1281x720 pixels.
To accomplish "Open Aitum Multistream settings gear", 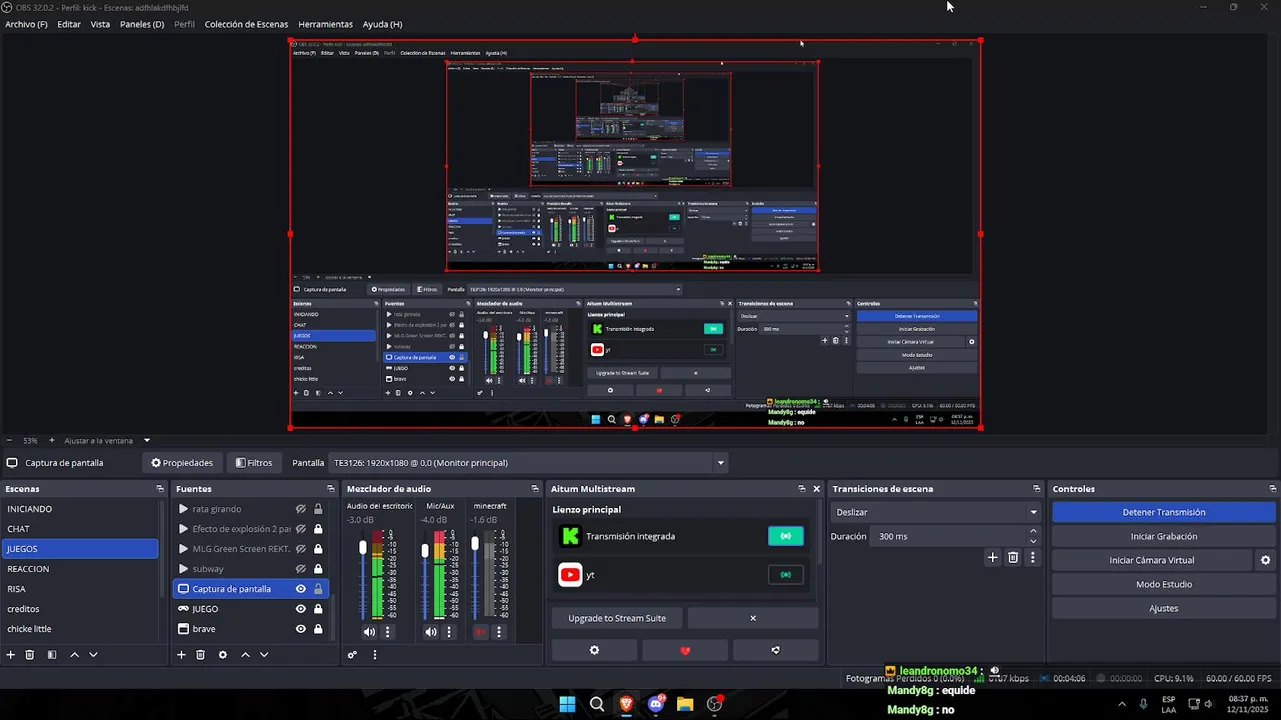I will (594, 650).
